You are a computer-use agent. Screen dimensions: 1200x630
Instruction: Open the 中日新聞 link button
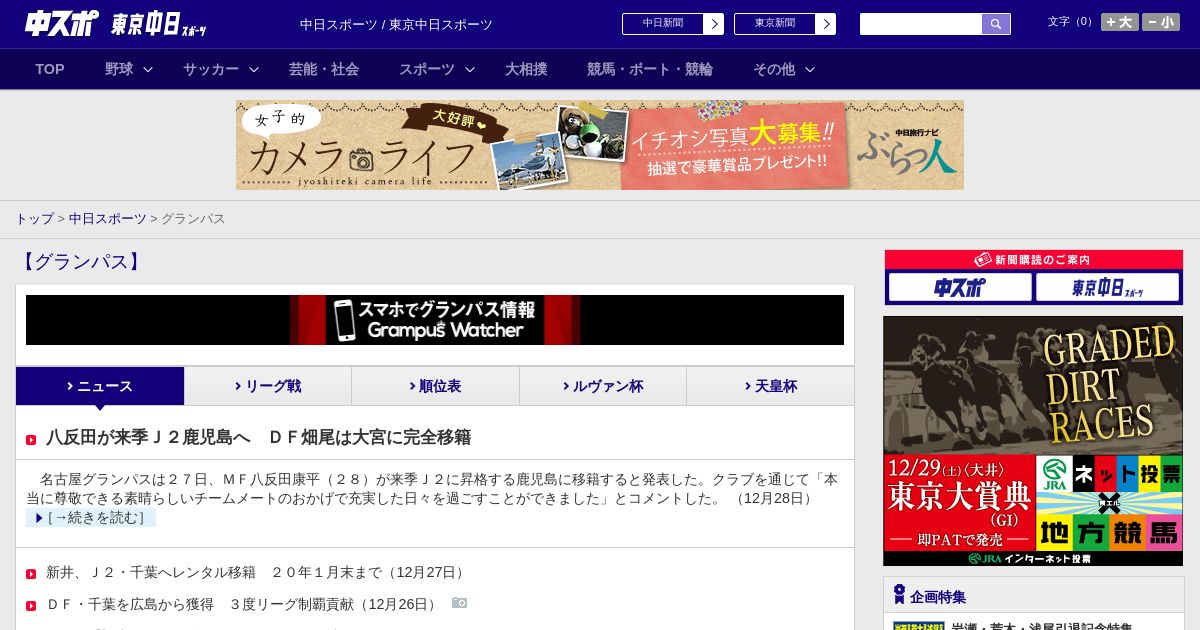click(663, 24)
